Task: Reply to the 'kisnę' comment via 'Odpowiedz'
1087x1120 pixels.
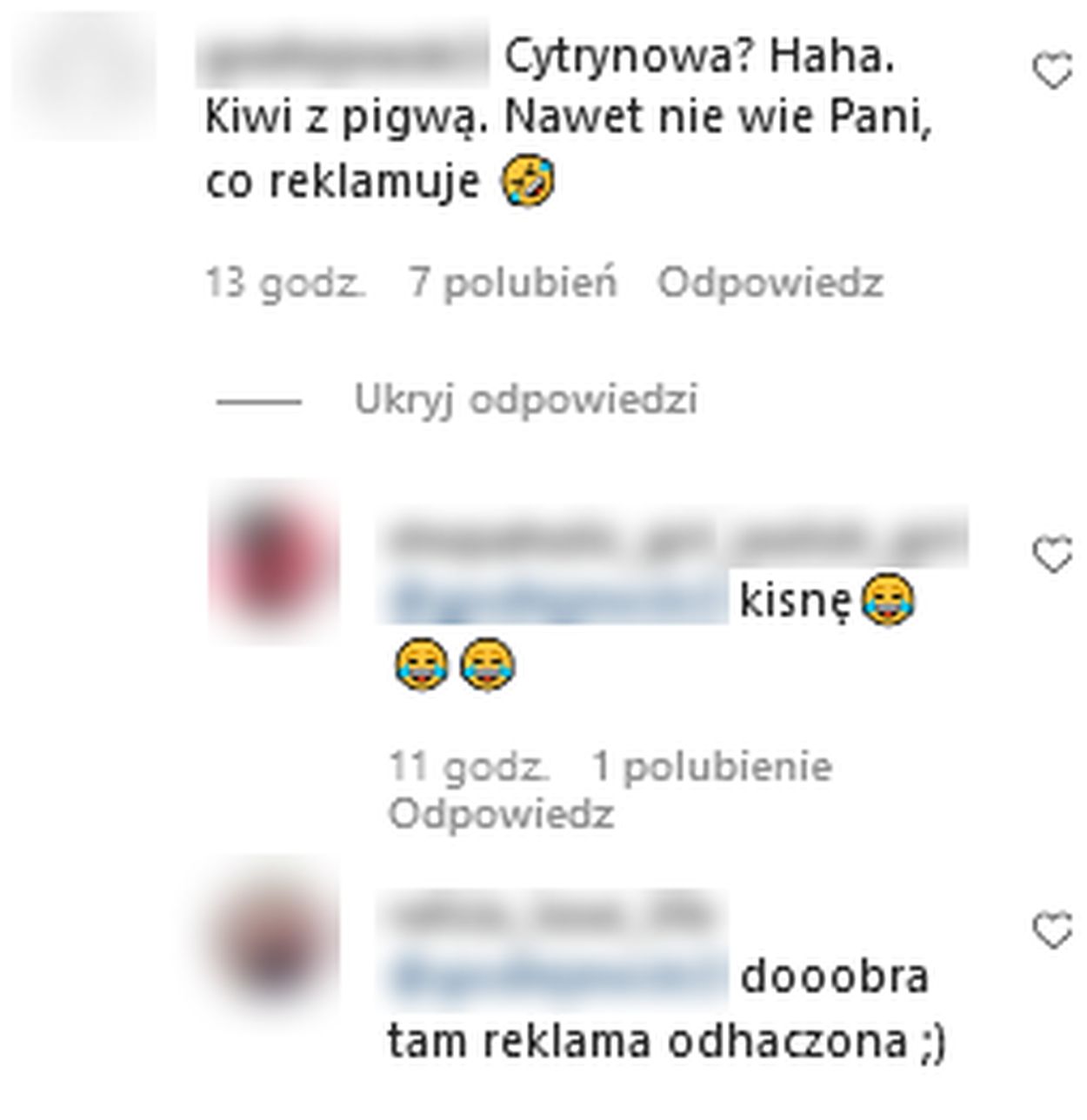Action: (x=501, y=815)
